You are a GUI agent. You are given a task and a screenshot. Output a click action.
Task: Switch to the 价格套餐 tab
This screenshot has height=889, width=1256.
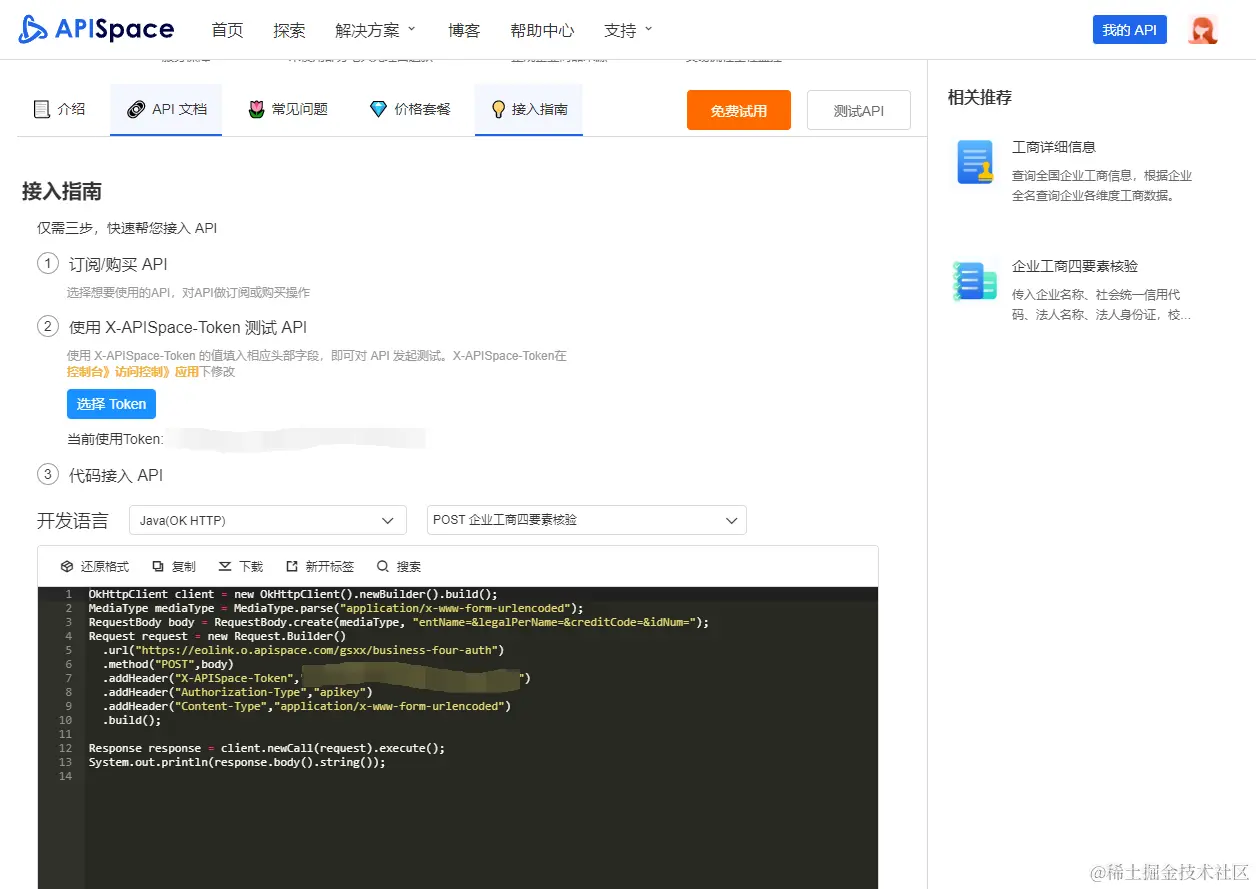[410, 109]
